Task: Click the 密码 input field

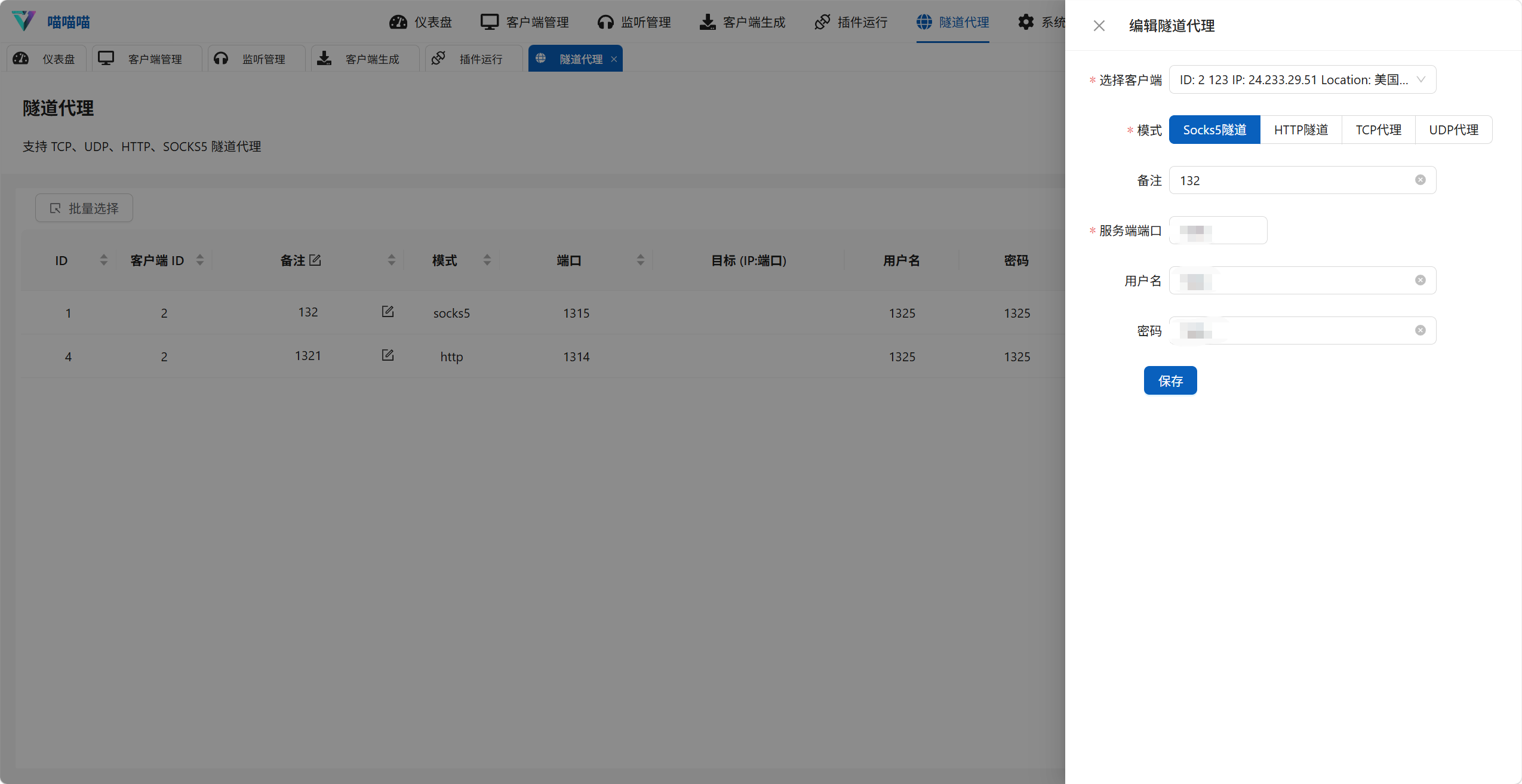Action: 1302,330
